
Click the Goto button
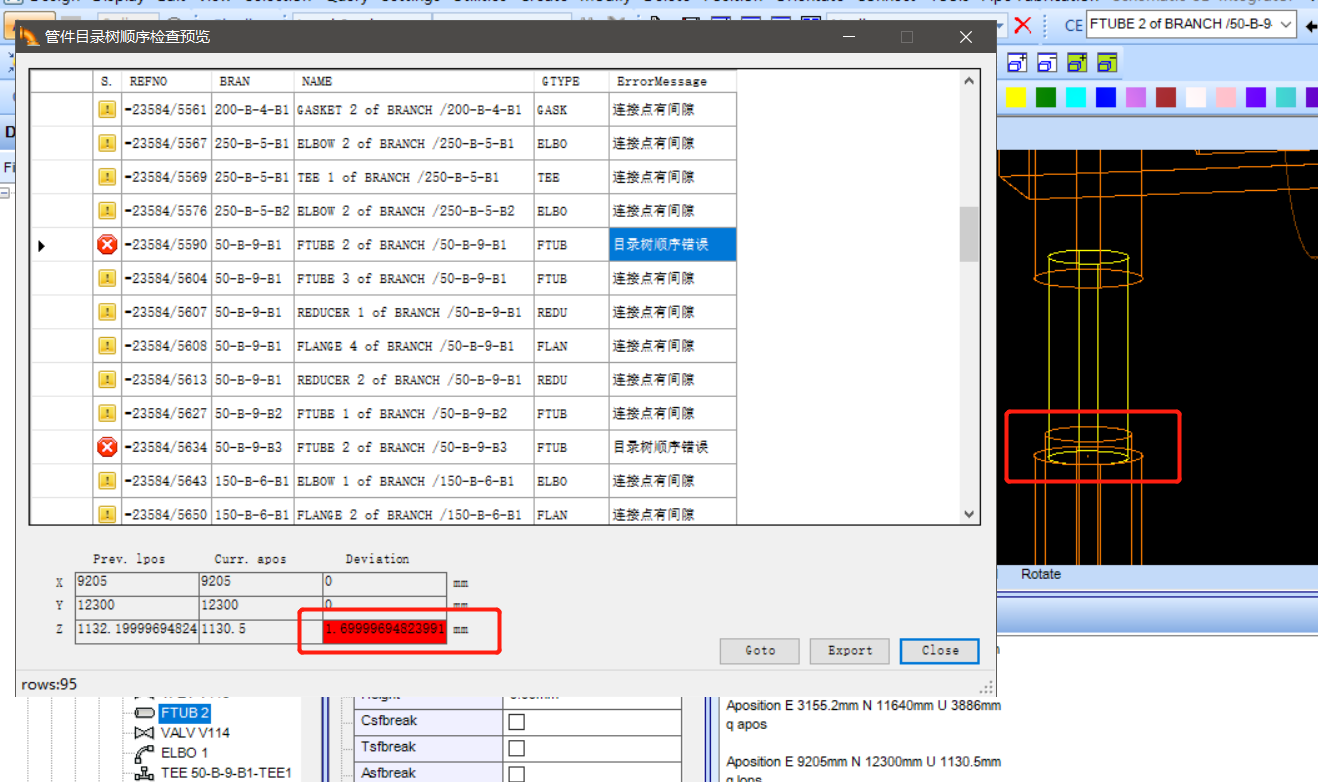point(759,651)
